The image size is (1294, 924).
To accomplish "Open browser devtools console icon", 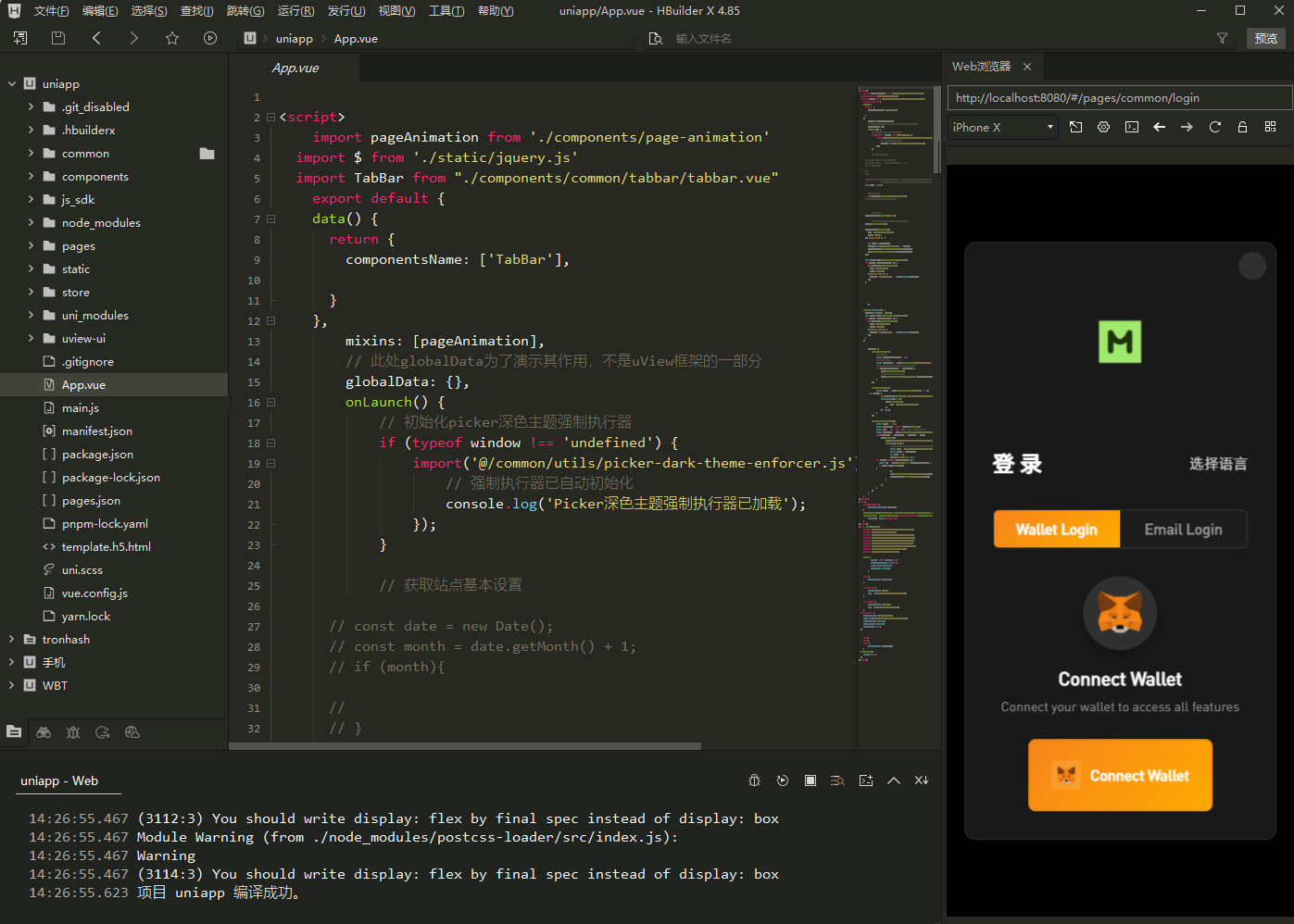I will pos(1131,127).
